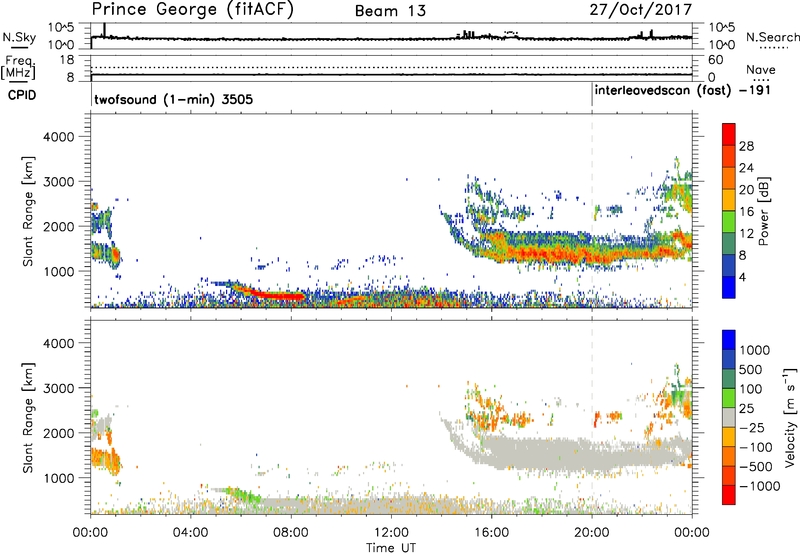Click the "3000" tick of the velocity panel

point(58,388)
